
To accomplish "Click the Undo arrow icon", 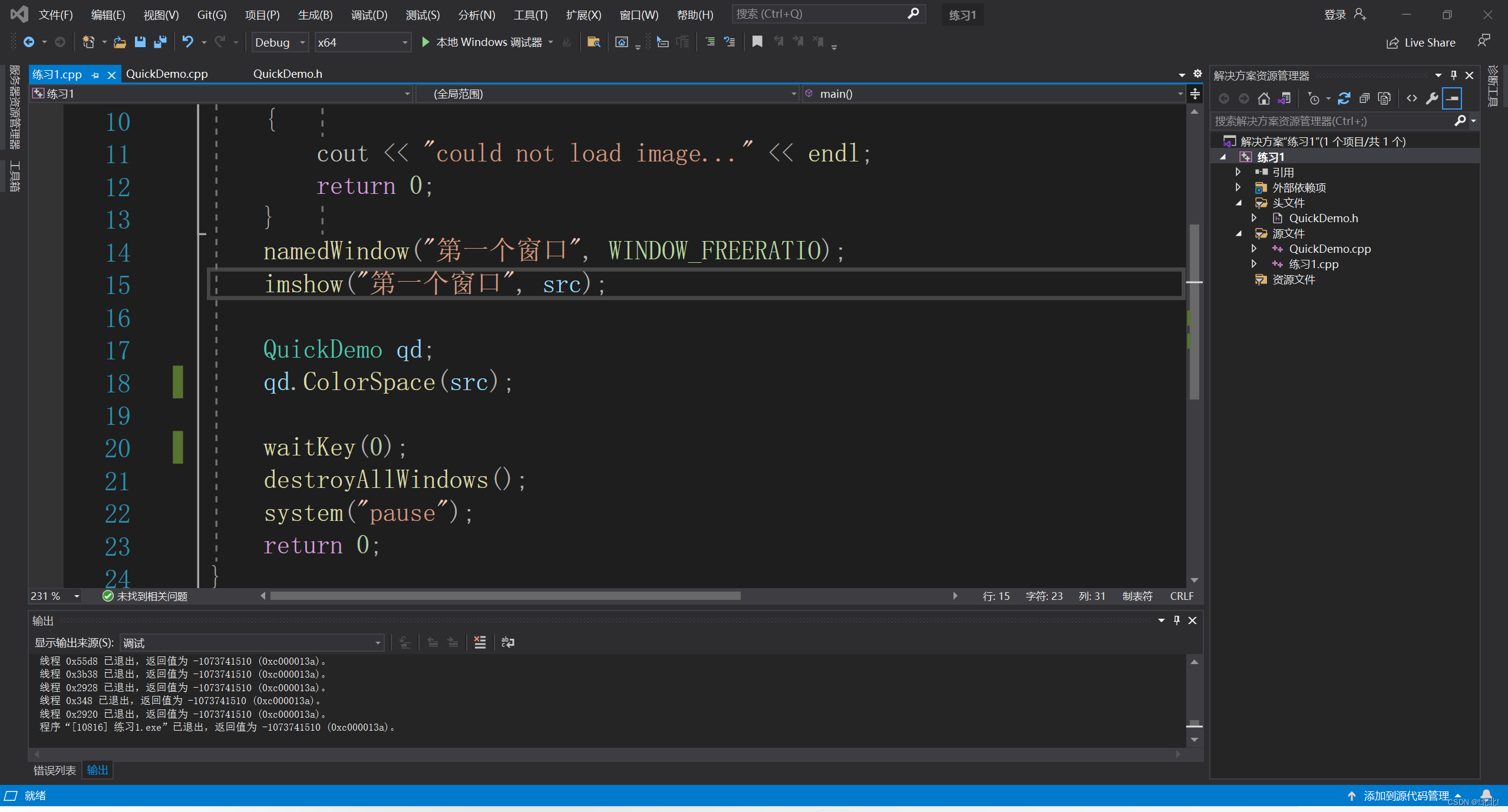I will [x=187, y=42].
